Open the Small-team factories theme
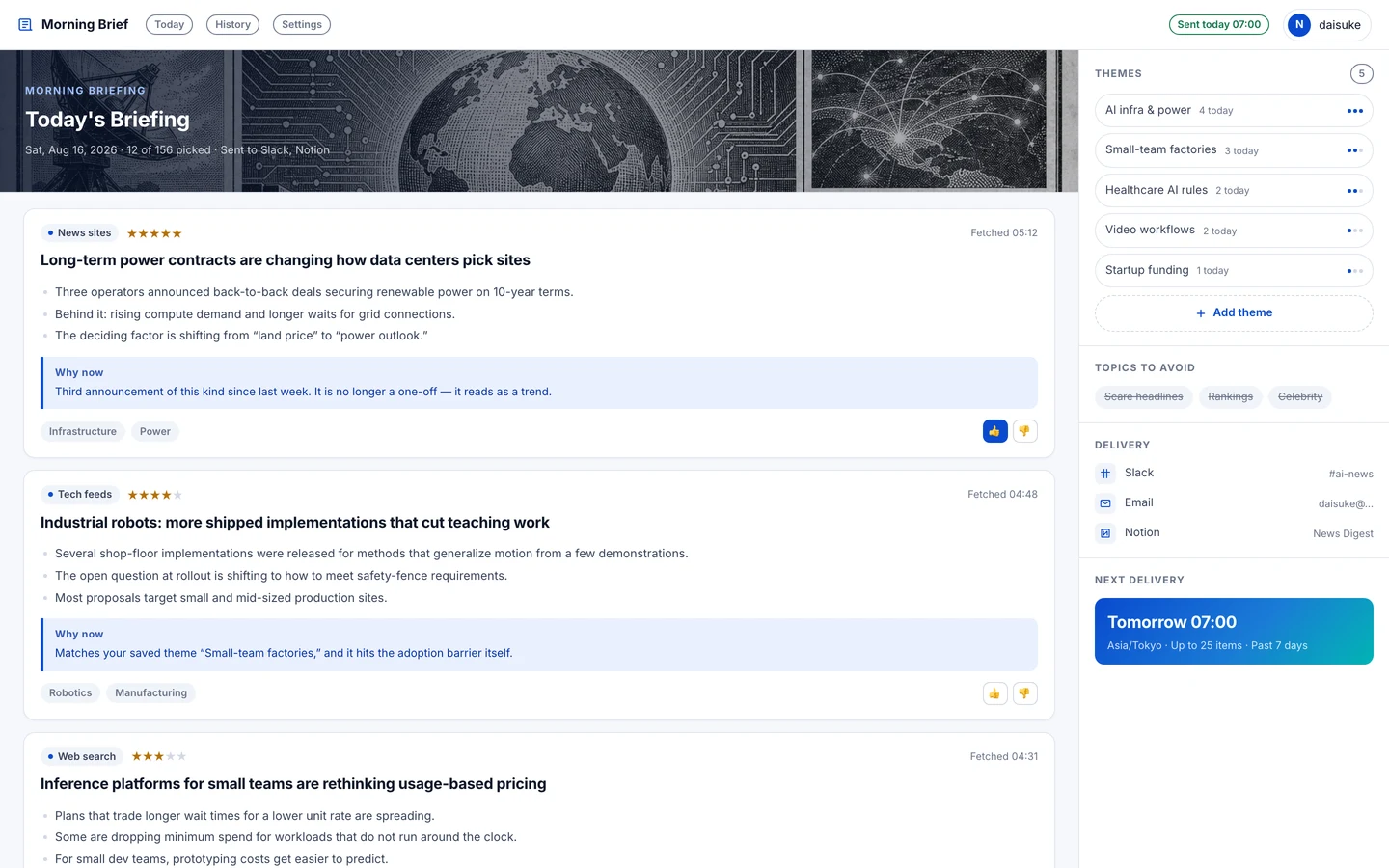Screen dimensions: 1389x868 click(x=1234, y=150)
